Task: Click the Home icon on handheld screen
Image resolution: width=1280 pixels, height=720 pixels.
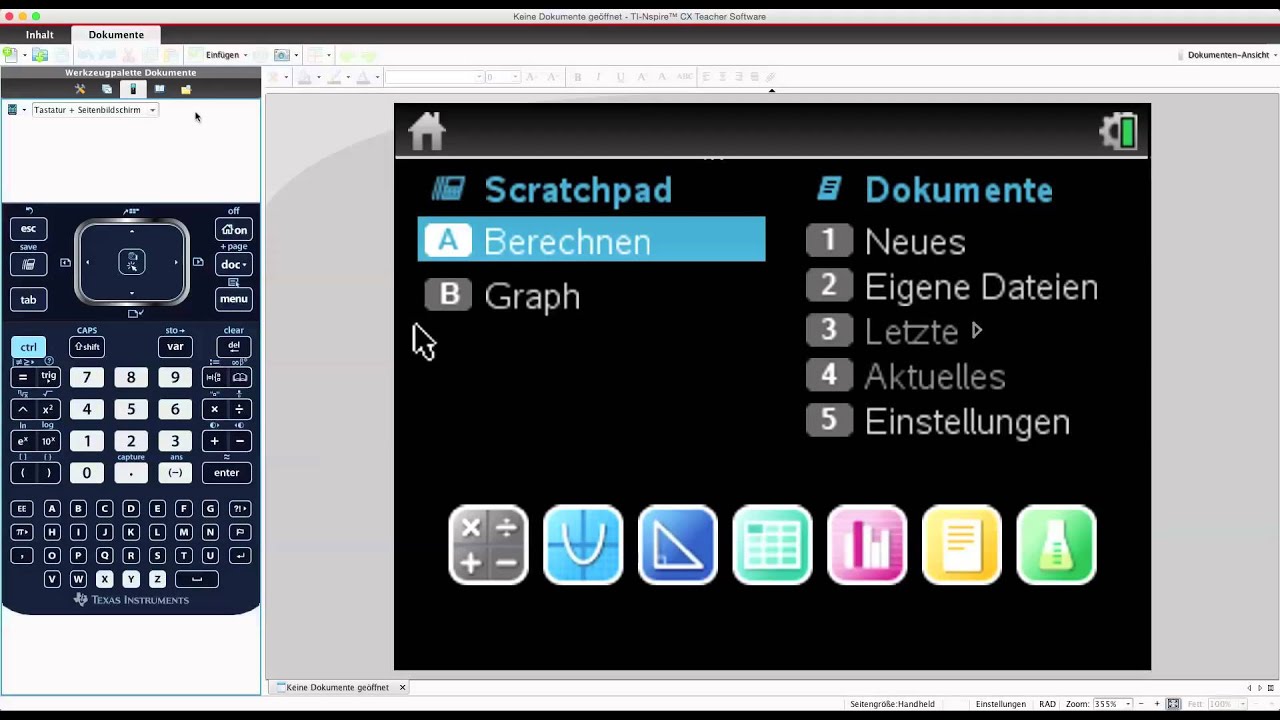Action: tap(426, 131)
